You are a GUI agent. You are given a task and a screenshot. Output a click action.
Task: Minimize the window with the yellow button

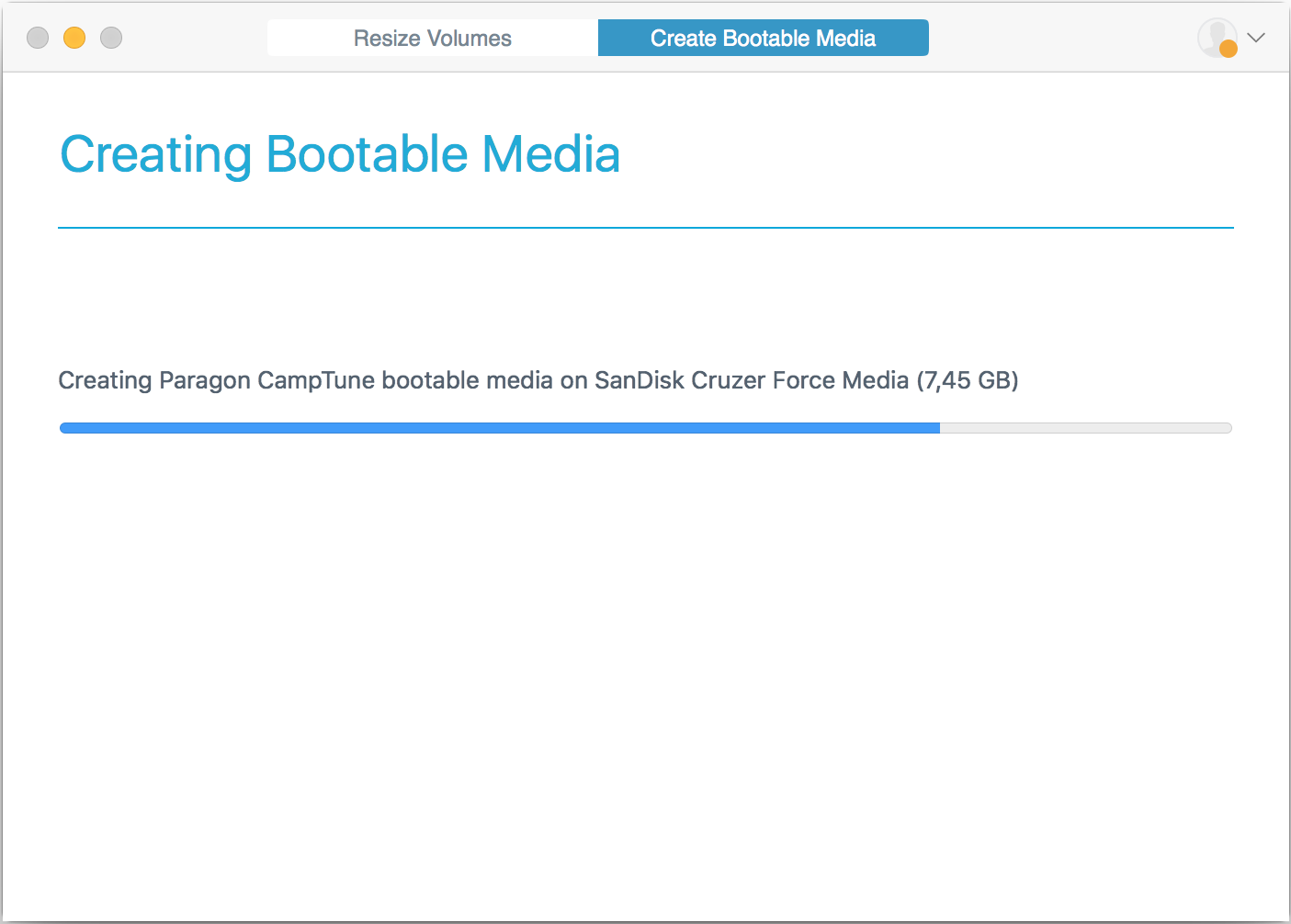tap(74, 38)
